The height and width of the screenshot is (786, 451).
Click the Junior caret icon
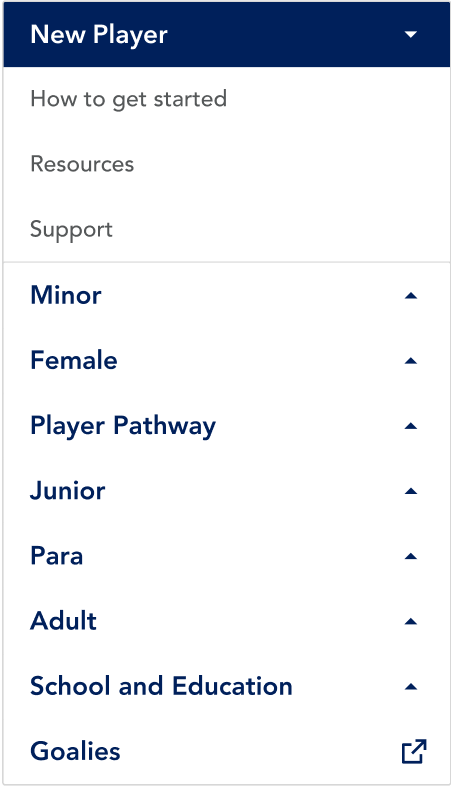click(x=411, y=491)
